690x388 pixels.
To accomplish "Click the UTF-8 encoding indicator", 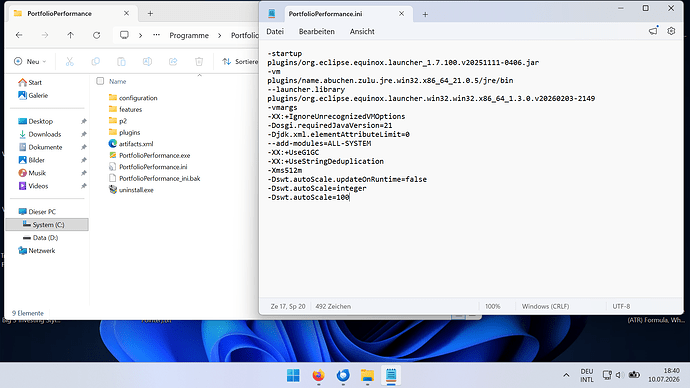I will (x=621, y=306).
